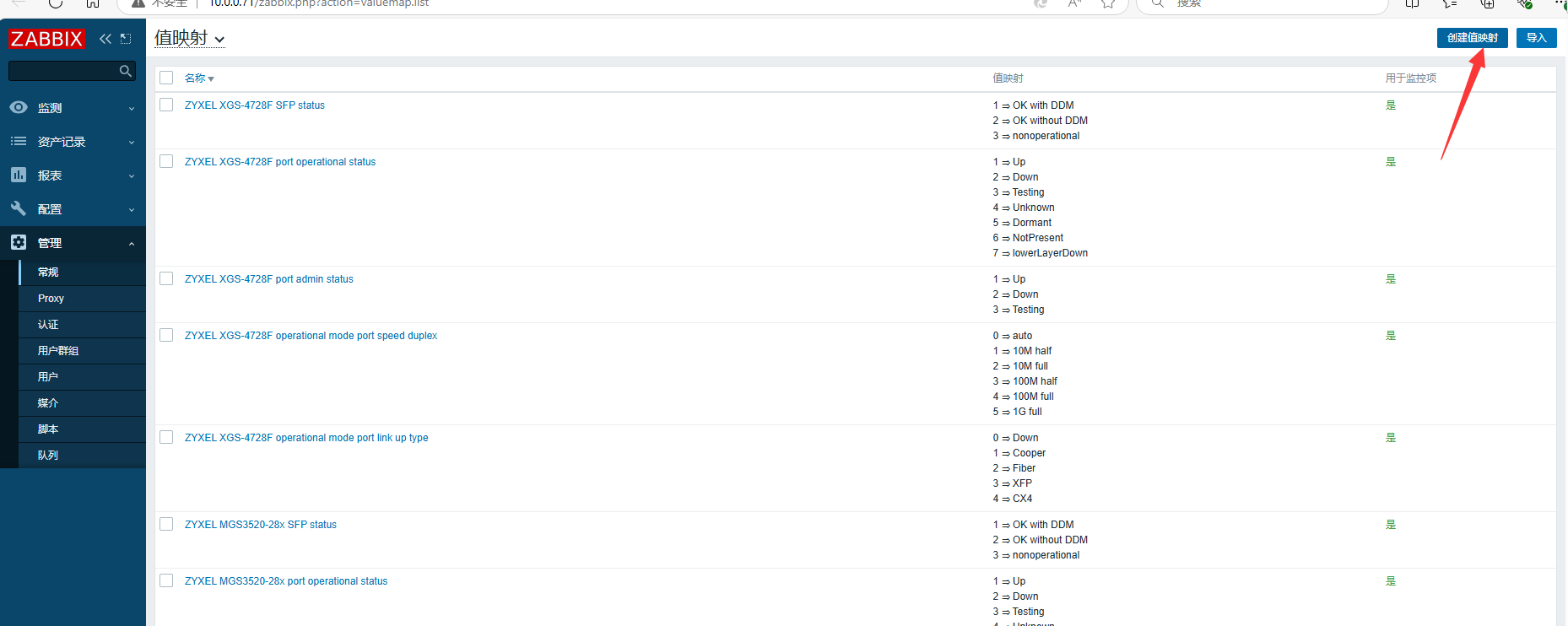The width and height of the screenshot is (1568, 626).
Task: Click 用于监控项 column header
Action: (1410, 78)
